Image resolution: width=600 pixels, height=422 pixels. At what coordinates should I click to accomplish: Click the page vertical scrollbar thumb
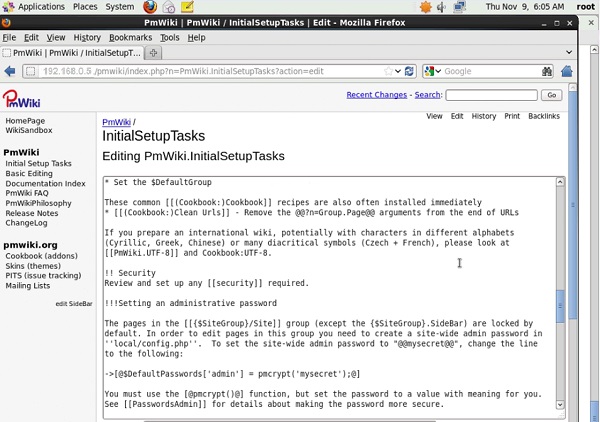pos(572,205)
